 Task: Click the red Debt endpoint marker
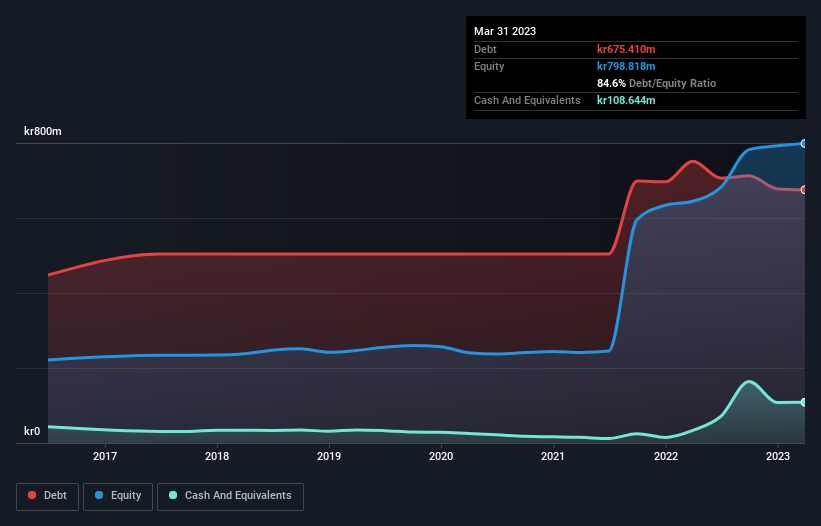pos(804,189)
